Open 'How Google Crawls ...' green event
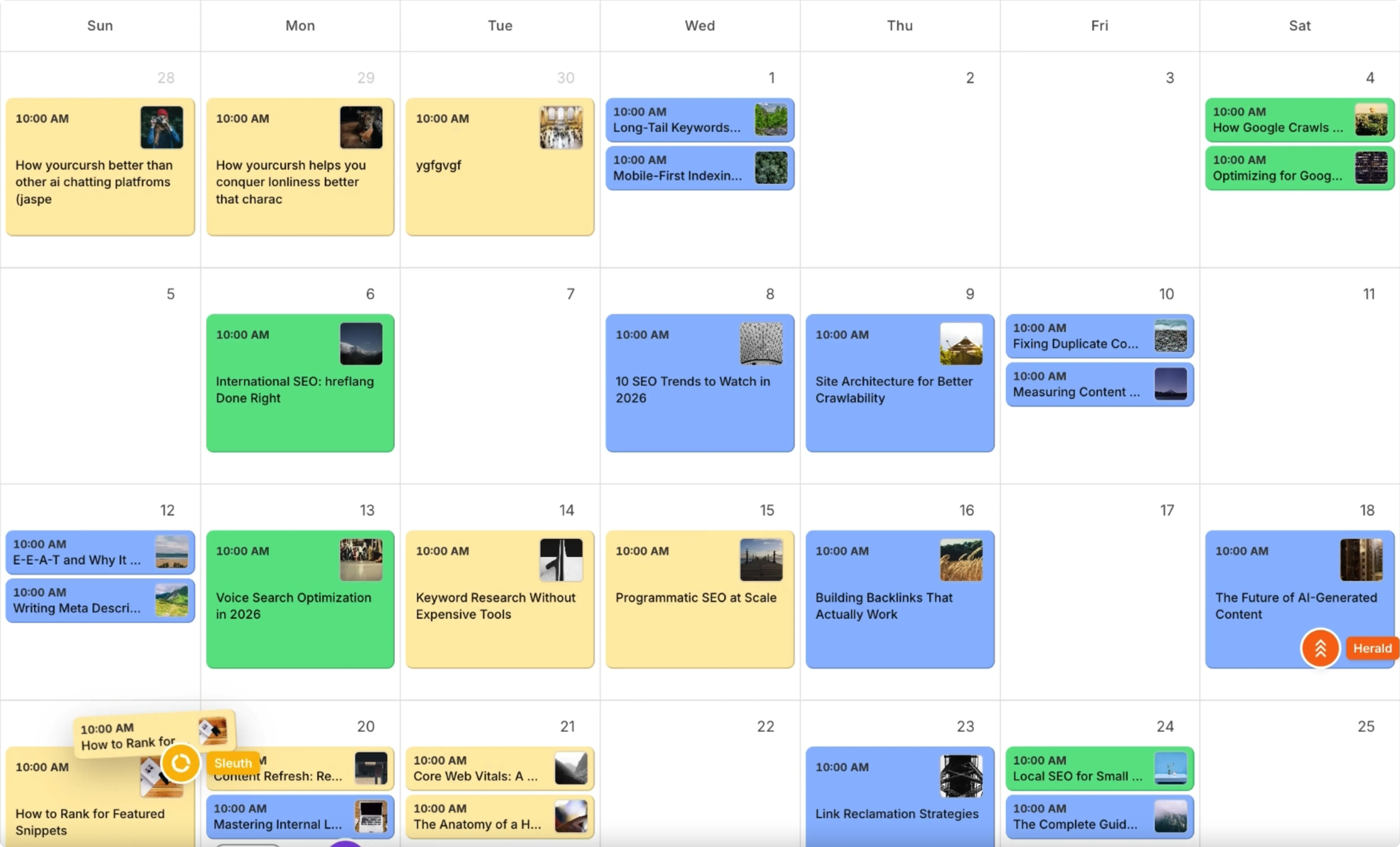Screen dimensions: 1400x847 coord(1300,120)
